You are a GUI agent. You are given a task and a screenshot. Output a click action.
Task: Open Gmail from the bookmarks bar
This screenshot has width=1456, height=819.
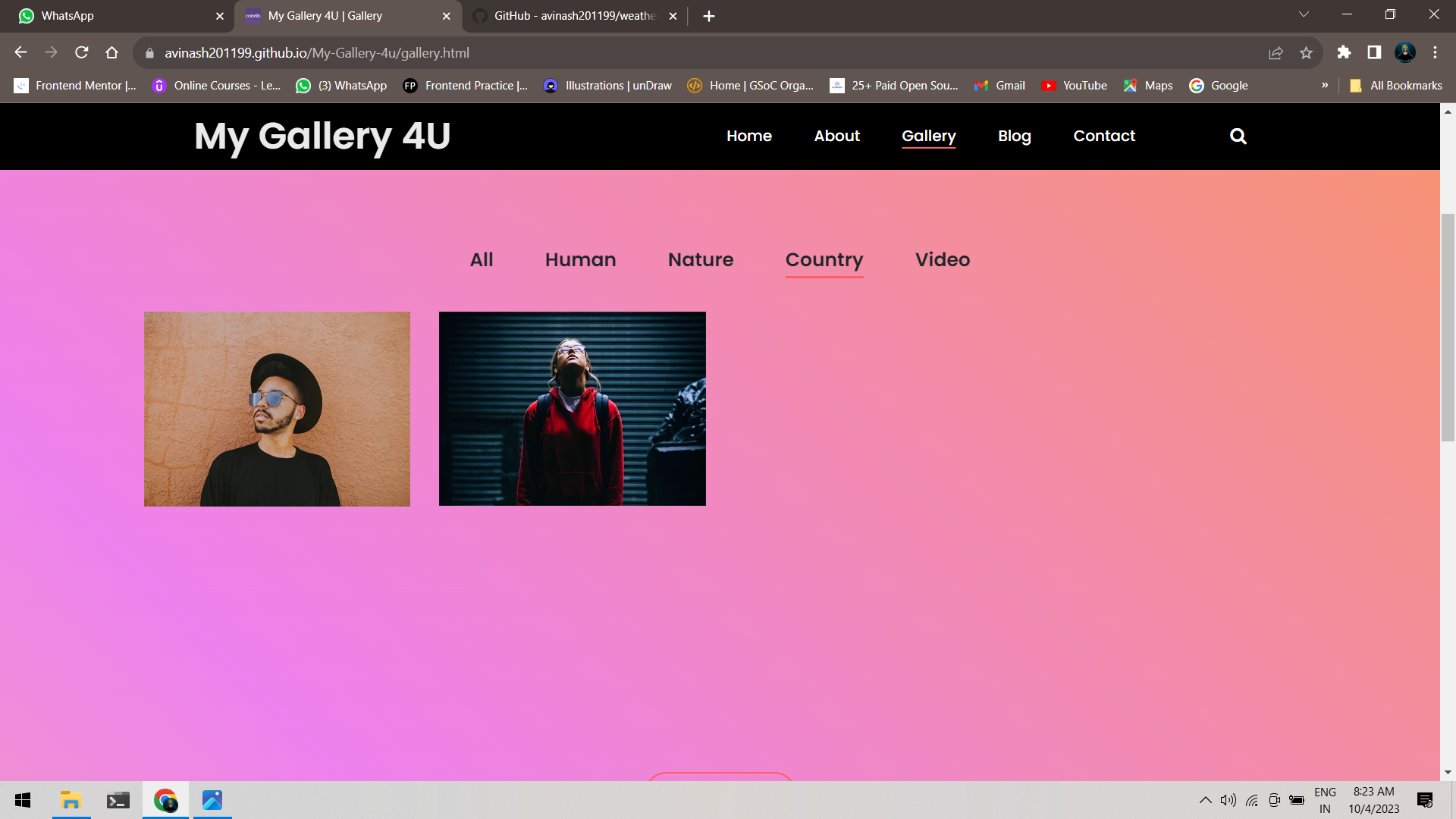(x=999, y=86)
